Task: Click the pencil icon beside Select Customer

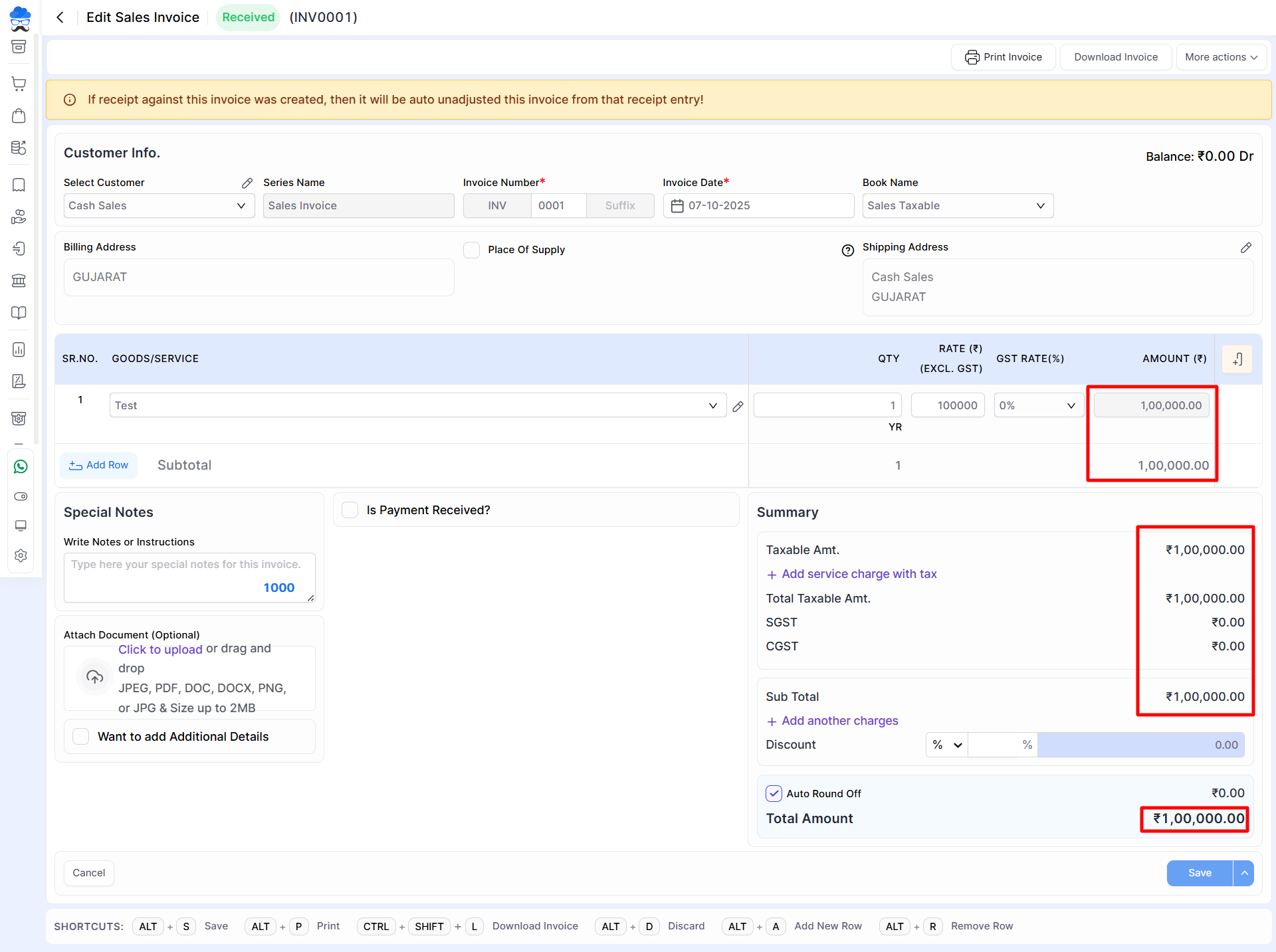Action: (247, 183)
